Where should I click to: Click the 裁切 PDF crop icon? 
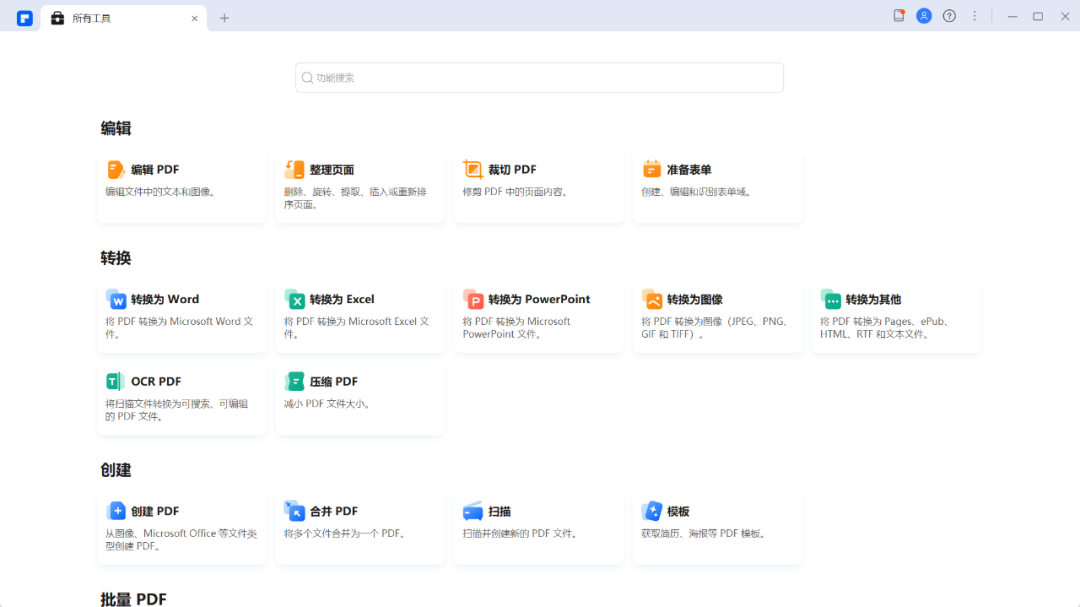coord(472,169)
